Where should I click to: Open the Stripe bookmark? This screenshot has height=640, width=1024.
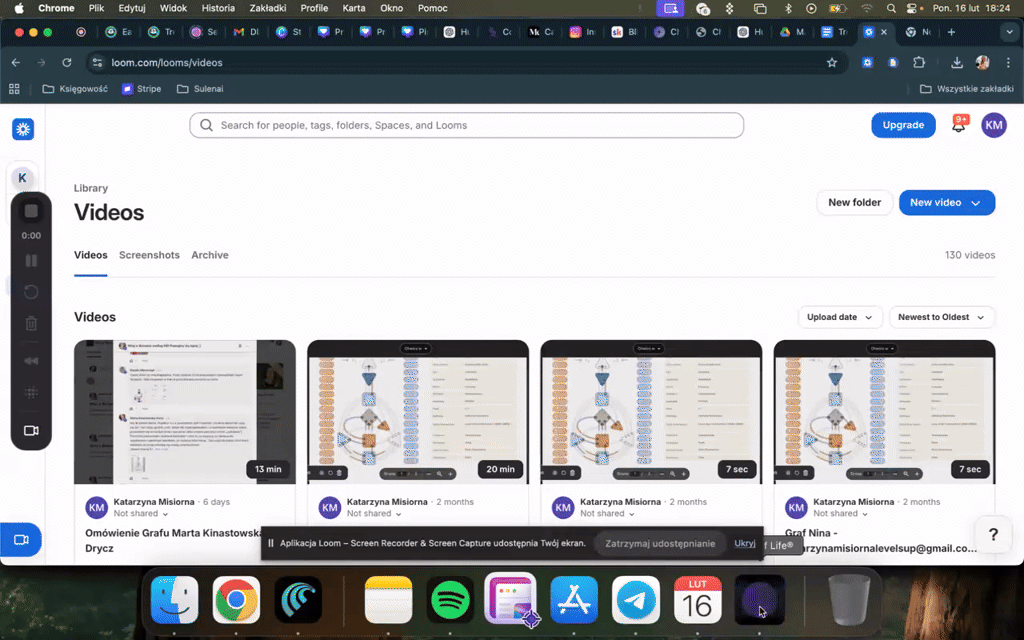click(x=142, y=89)
